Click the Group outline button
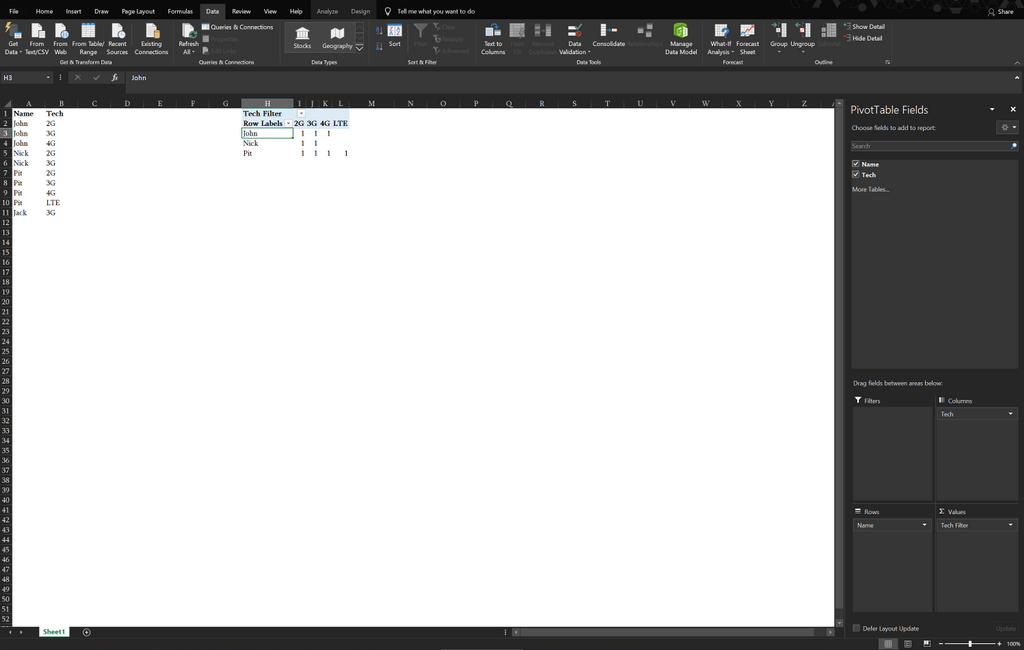This screenshot has height=650, width=1024. click(778, 37)
